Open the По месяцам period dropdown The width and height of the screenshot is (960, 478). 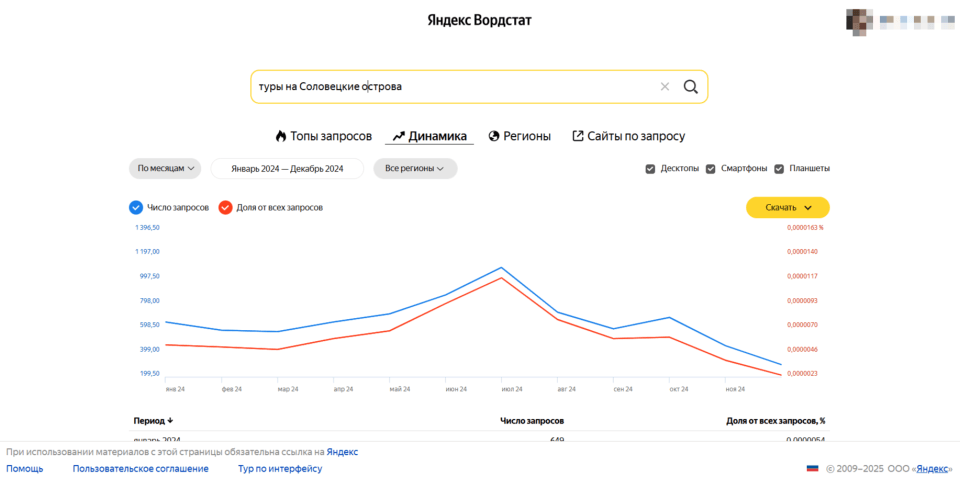[x=165, y=169]
